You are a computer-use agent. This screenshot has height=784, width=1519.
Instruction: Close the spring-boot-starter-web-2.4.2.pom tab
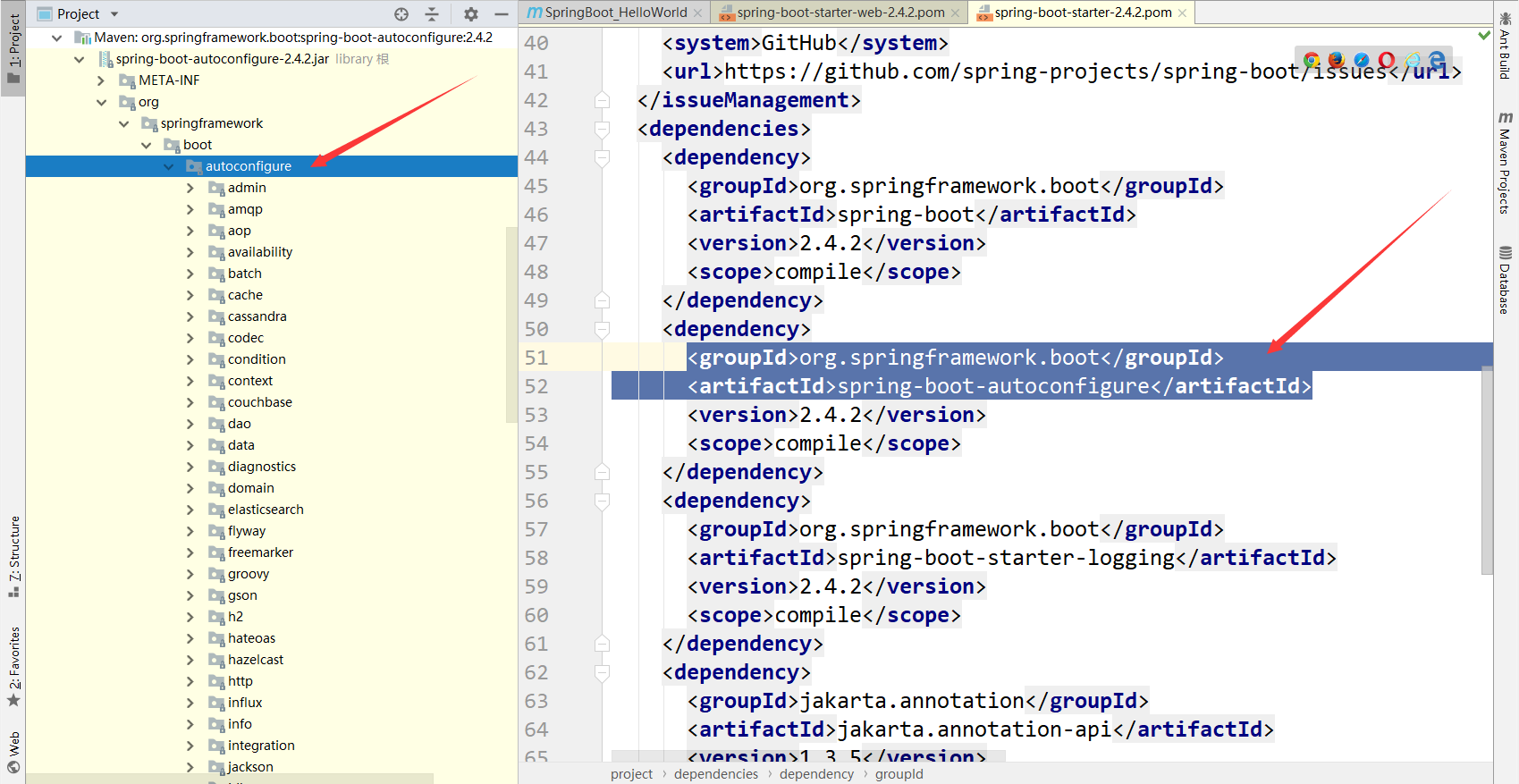pos(956,13)
